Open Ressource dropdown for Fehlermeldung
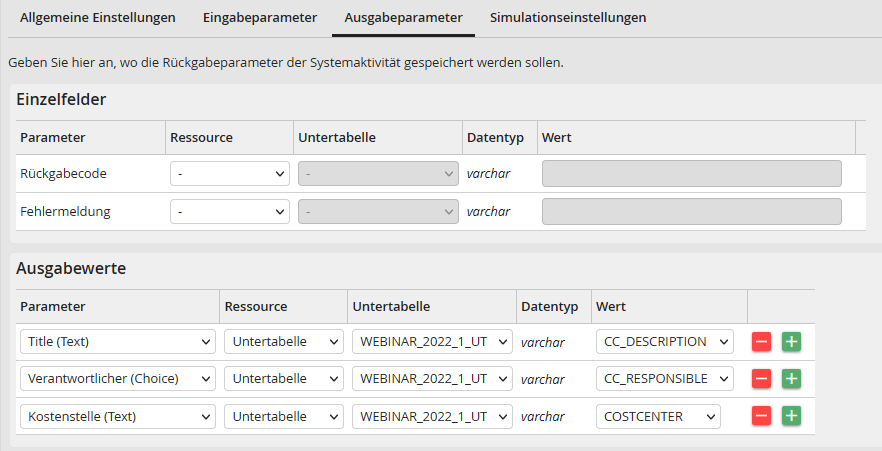Screen dimensions: 882x451 click(x=230, y=212)
